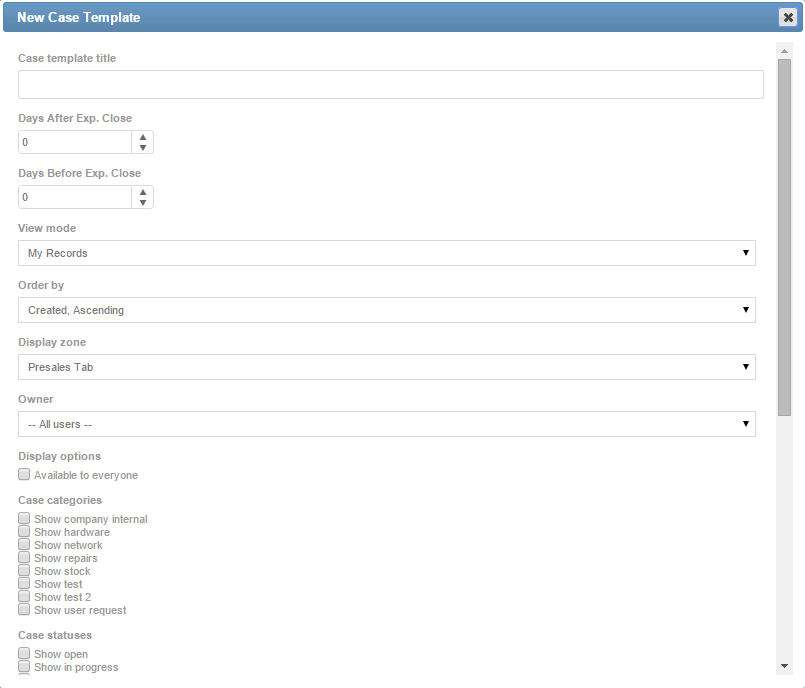Click the scrollbar up arrow
Viewport: 805px width, 688px height.
(x=784, y=51)
